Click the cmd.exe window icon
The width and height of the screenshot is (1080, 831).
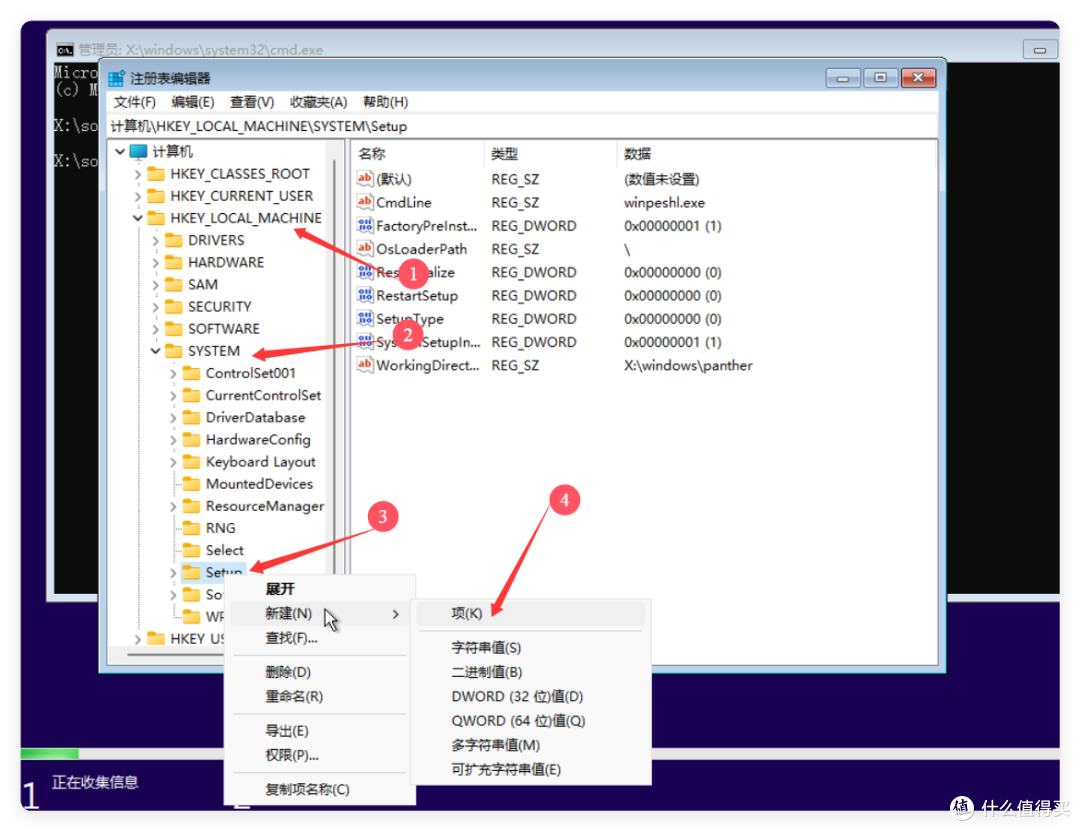click(65, 50)
